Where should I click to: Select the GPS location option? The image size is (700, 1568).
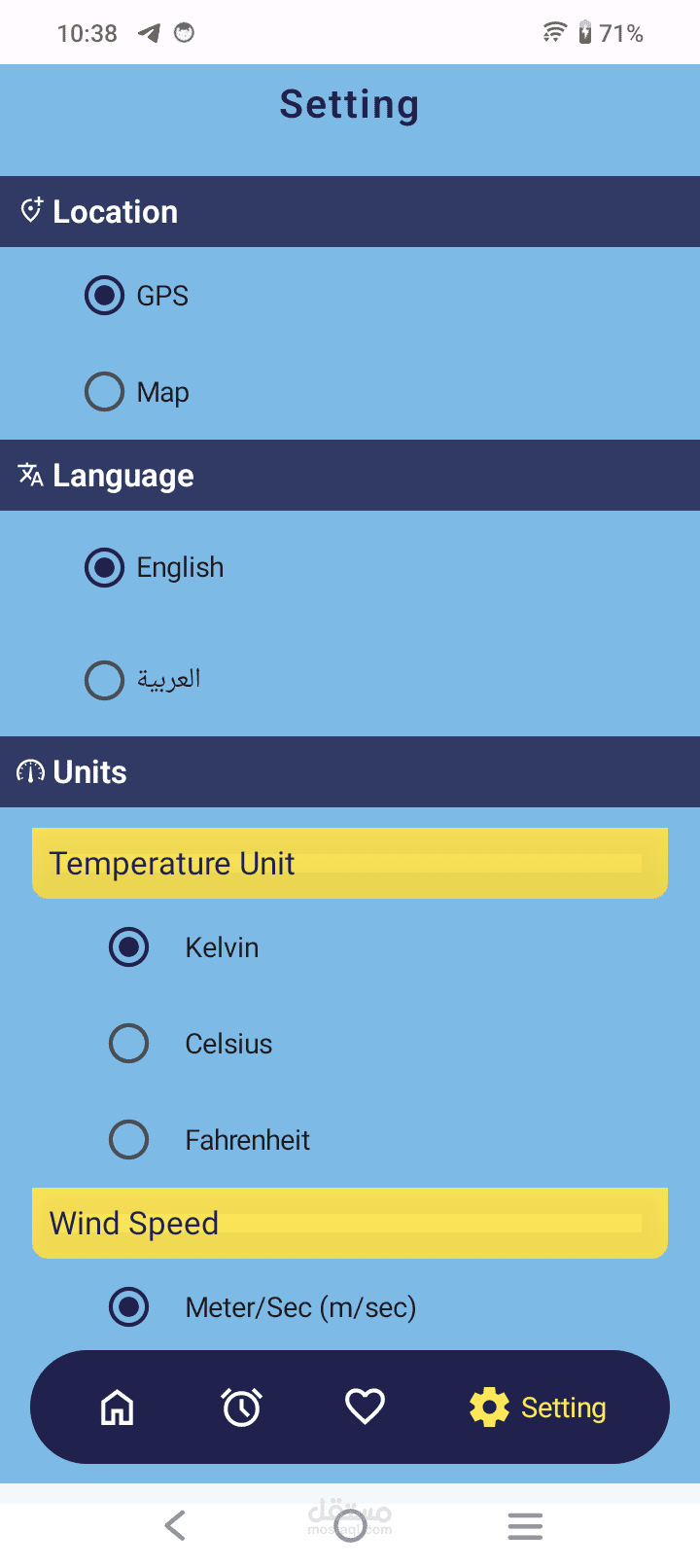[x=105, y=296]
